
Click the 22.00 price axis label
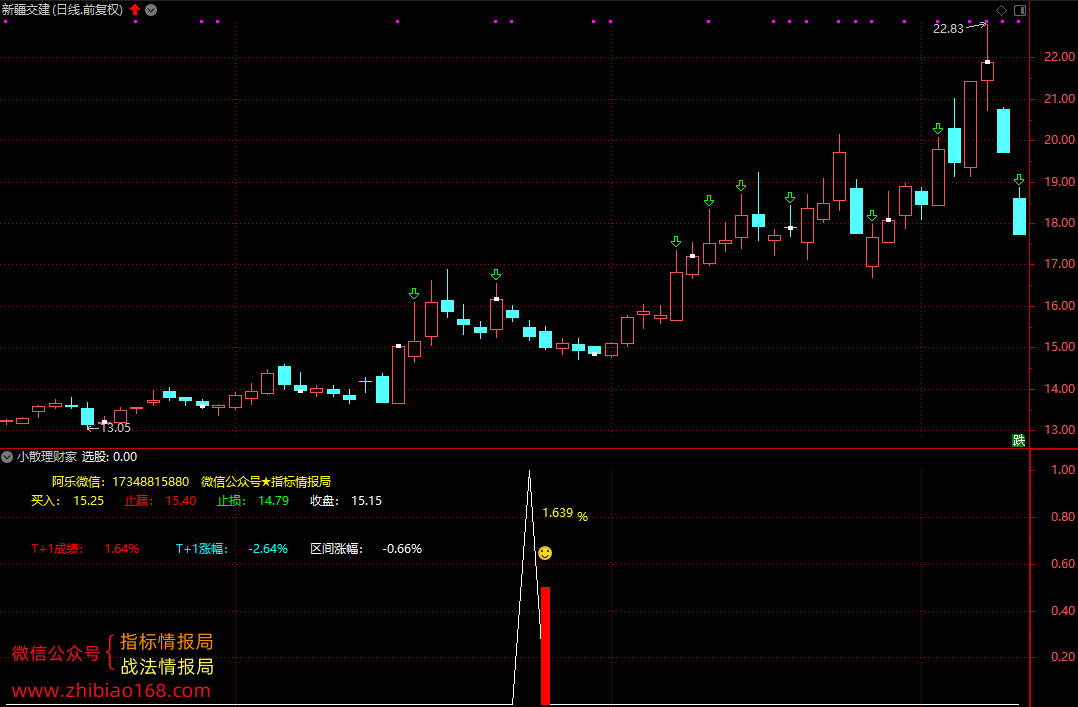(1059, 57)
